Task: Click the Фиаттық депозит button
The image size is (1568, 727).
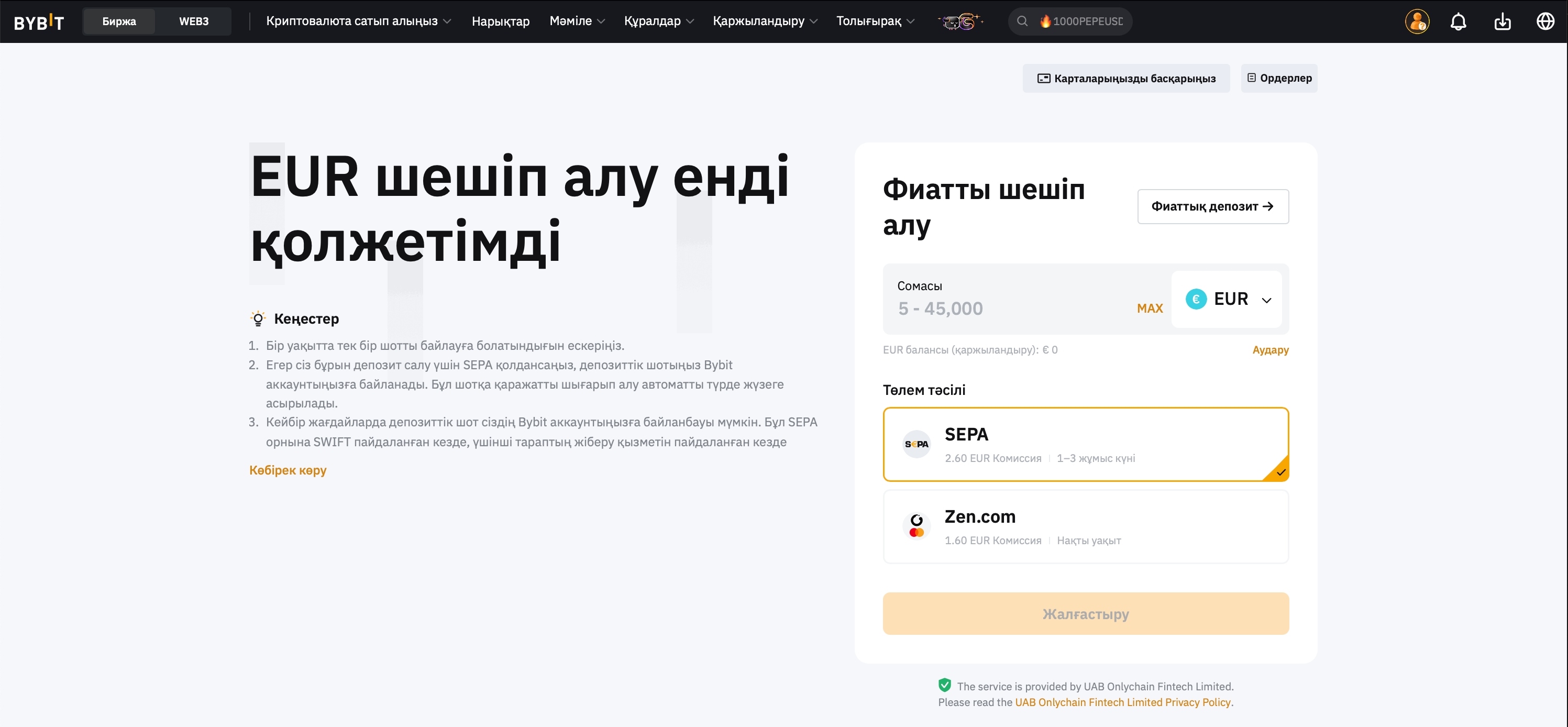Action: pyautogui.click(x=1212, y=206)
